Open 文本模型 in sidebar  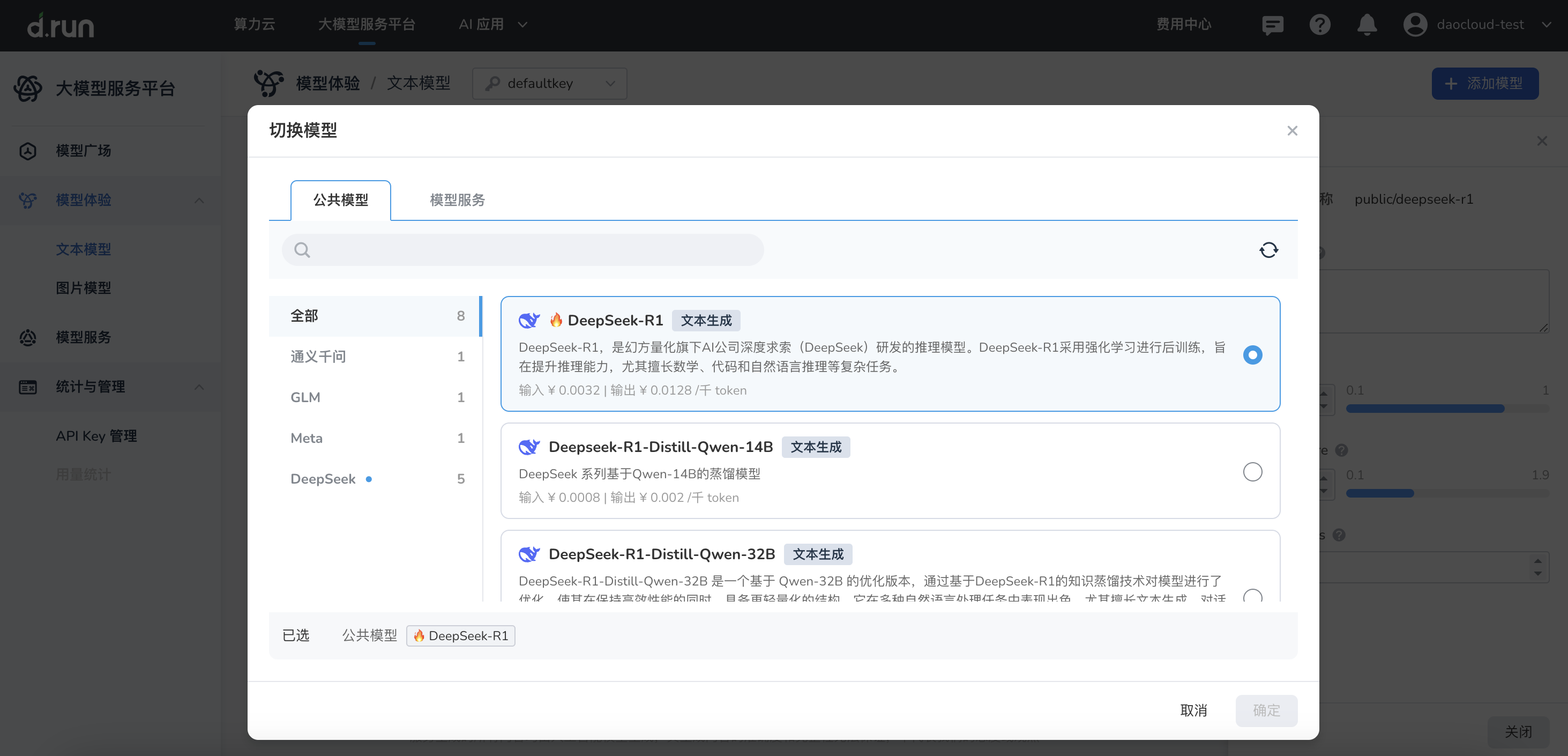click(x=84, y=249)
